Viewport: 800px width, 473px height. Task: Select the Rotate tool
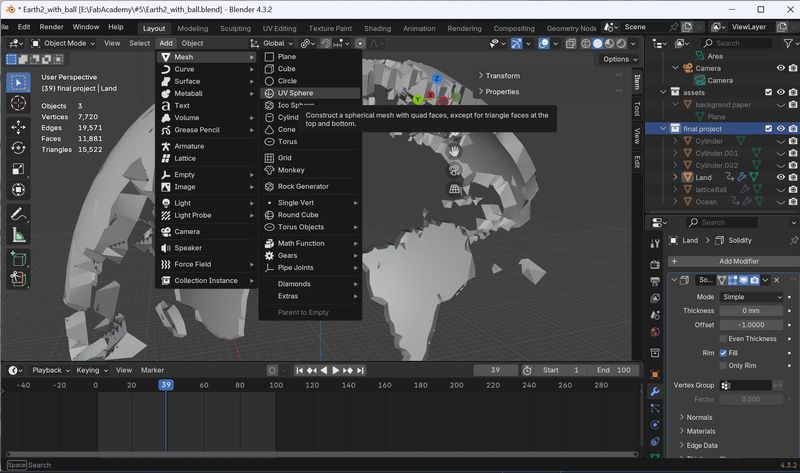click(18, 148)
